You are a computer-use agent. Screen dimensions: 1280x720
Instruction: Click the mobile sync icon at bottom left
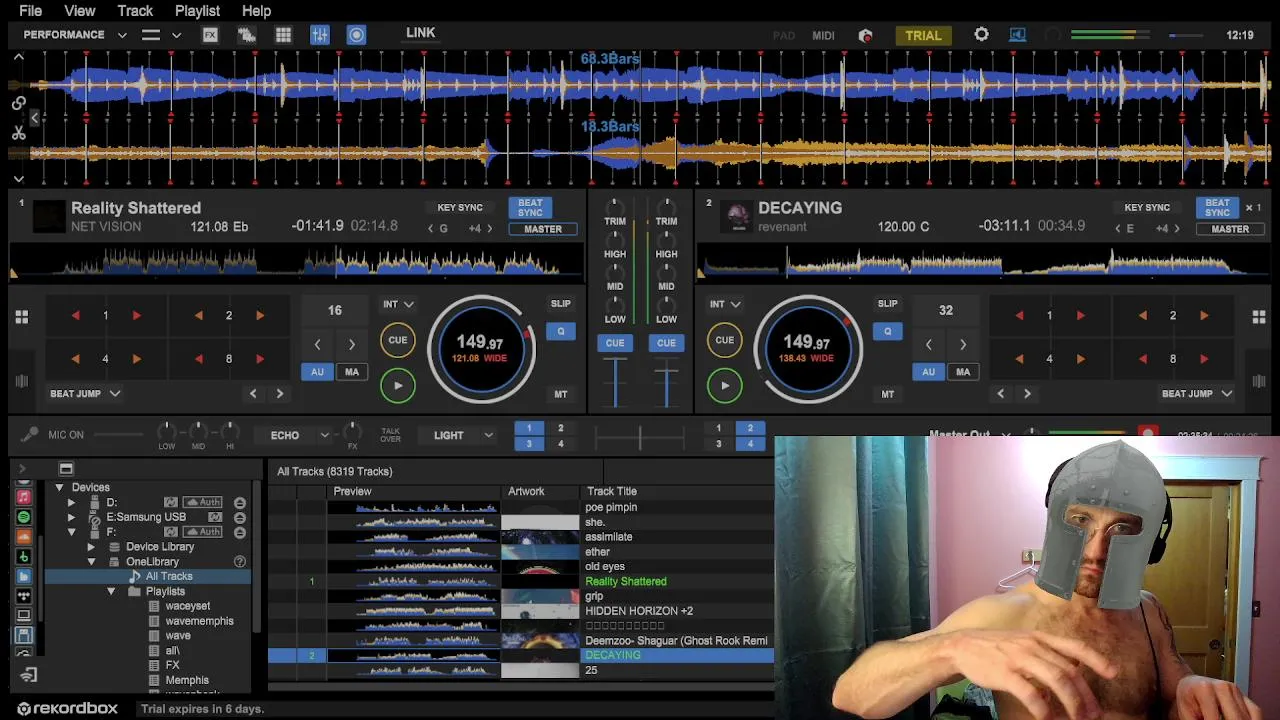pos(28,676)
